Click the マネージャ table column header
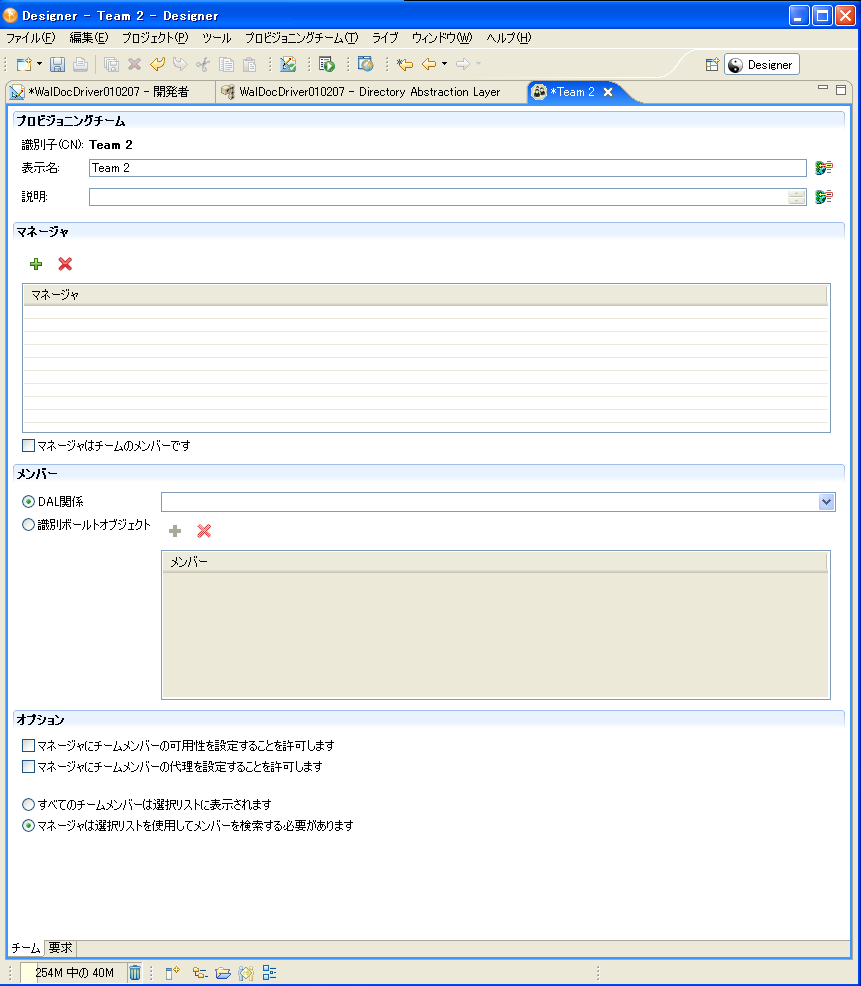Image resolution: width=861 pixels, height=986 pixels. pyautogui.click(x=425, y=295)
